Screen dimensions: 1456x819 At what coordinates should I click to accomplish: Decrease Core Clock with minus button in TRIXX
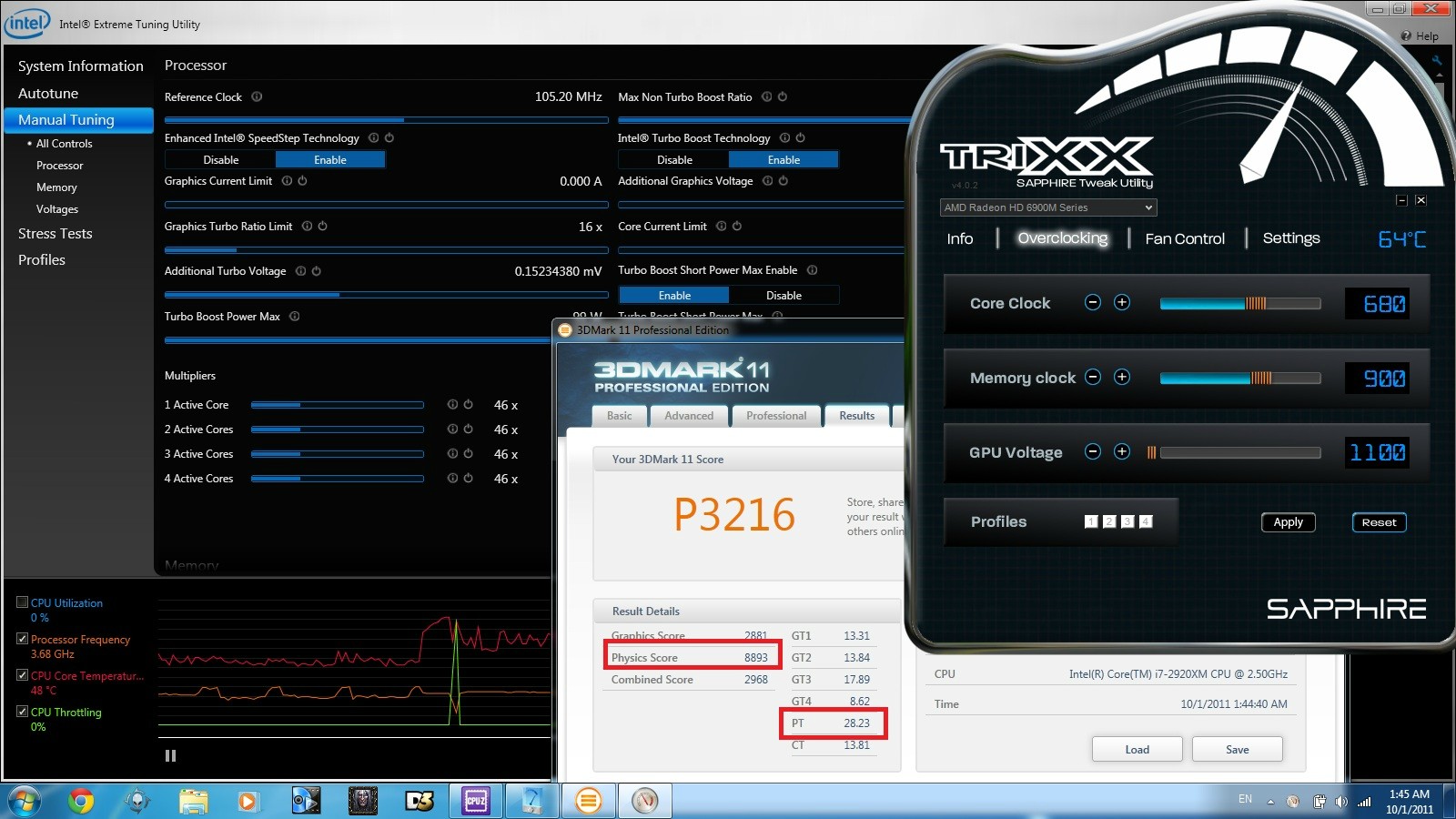coord(1093,302)
